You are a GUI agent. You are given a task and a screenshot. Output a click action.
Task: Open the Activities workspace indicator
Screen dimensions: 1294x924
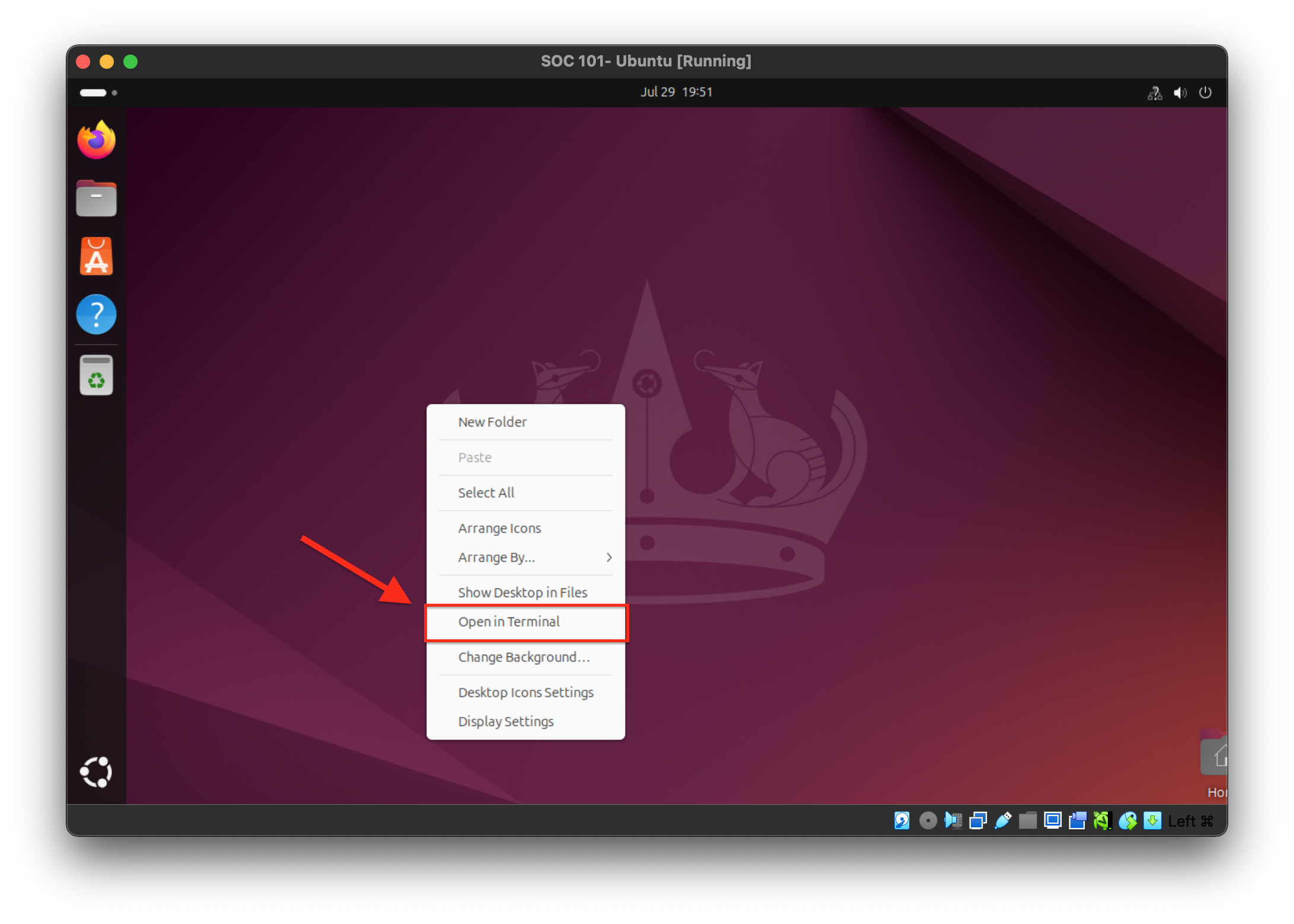(98, 93)
